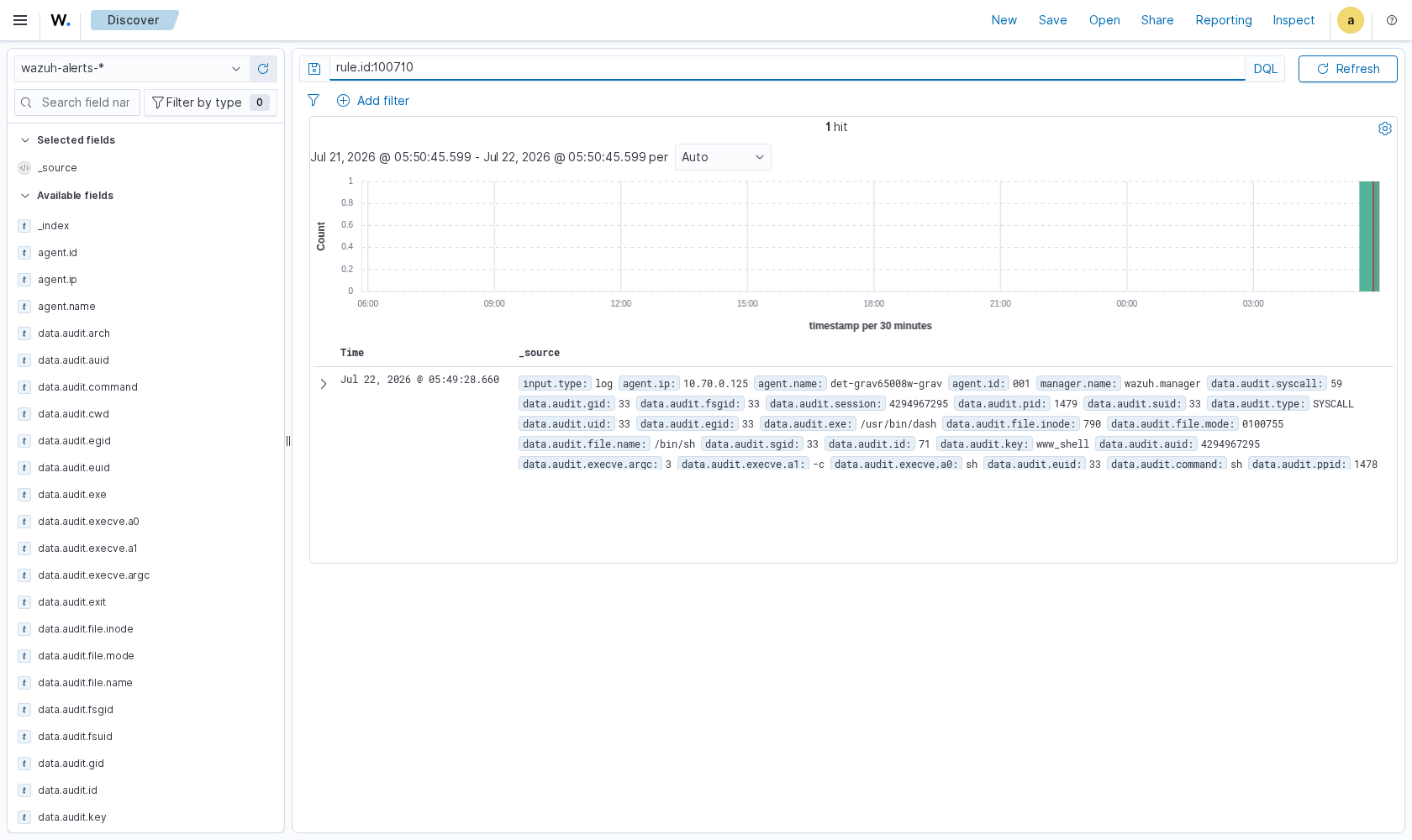Click the type icon next to data.audit.command
The width and height of the screenshot is (1412, 840).
coord(24,387)
